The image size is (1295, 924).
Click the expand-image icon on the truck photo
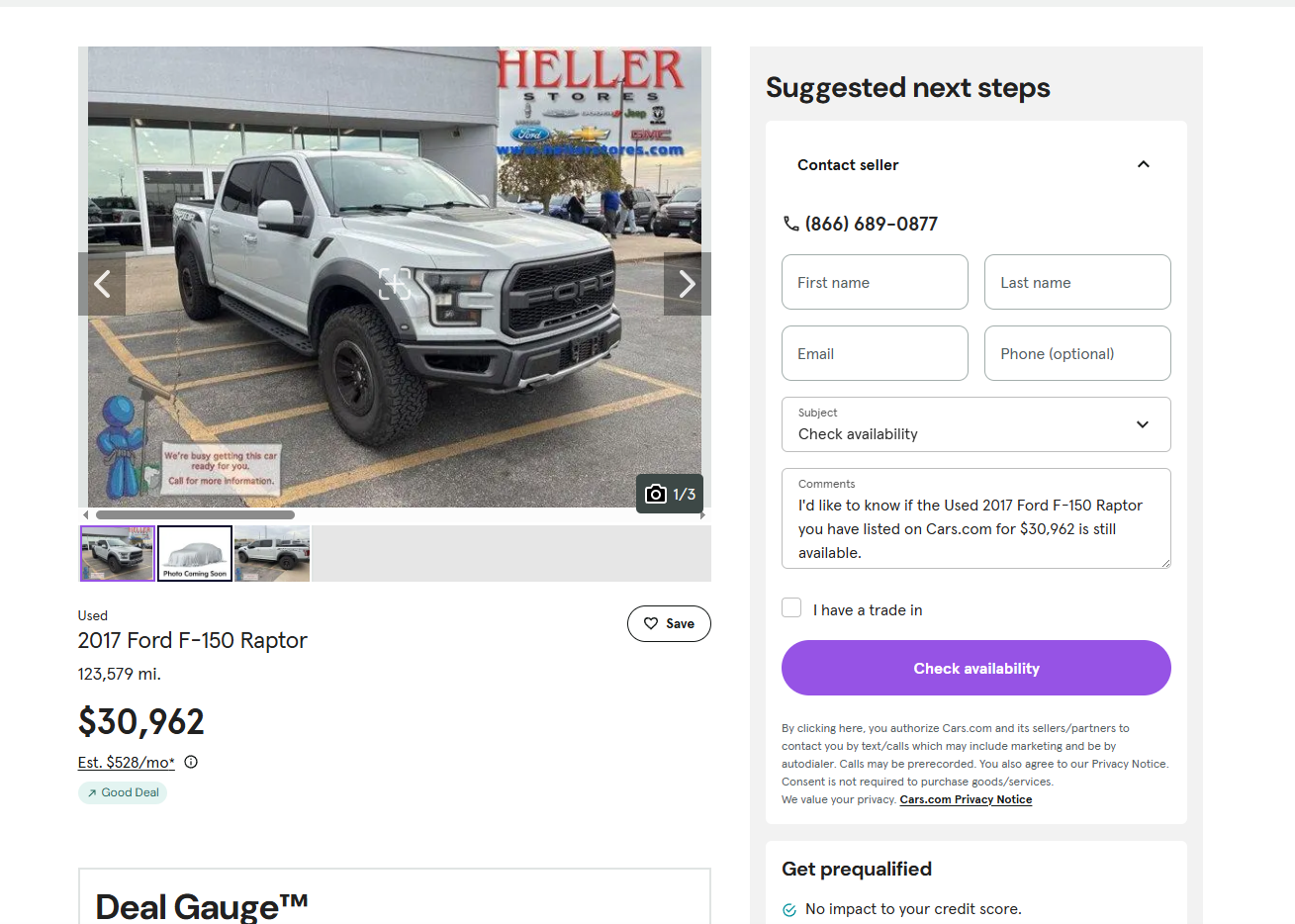pyautogui.click(x=395, y=284)
